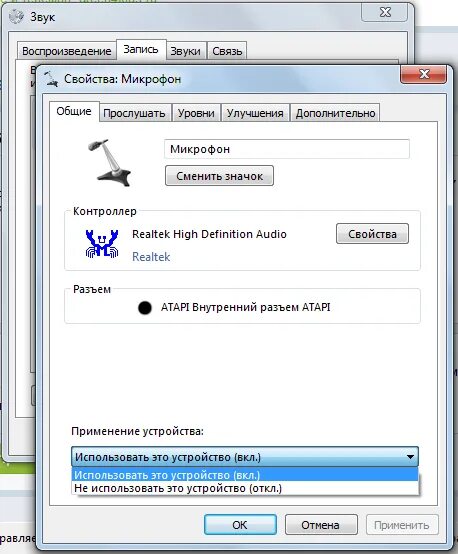Open controller Свойства button
The image size is (458, 554).
(x=372, y=234)
